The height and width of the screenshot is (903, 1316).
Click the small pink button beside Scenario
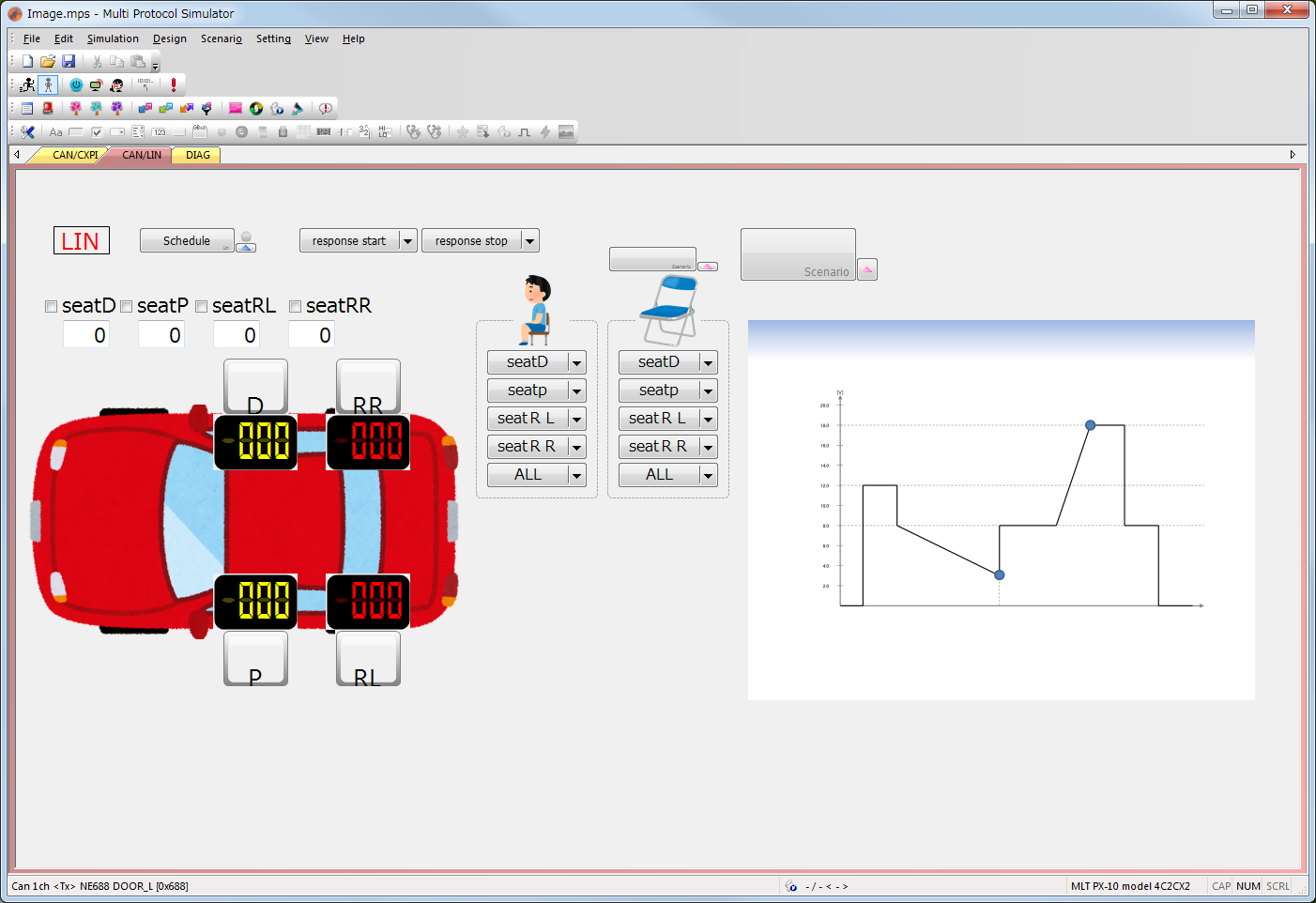click(867, 269)
